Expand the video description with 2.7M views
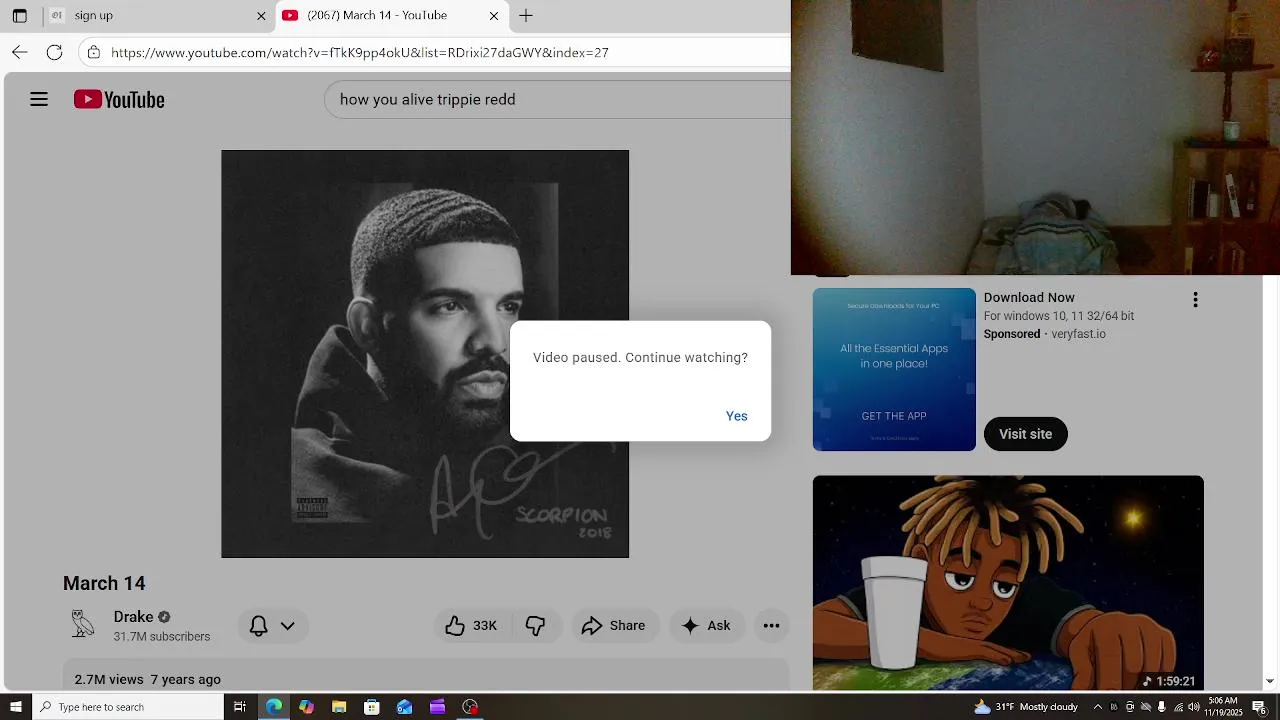This screenshot has width=1280, height=720. pyautogui.click(x=426, y=677)
